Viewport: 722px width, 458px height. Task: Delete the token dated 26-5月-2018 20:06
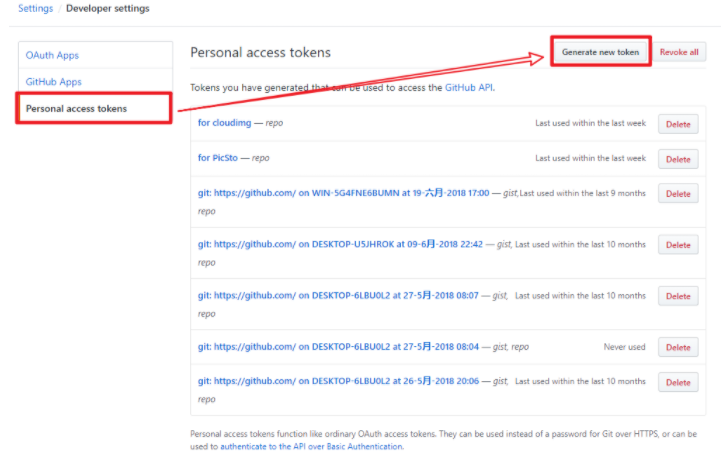[x=678, y=383]
